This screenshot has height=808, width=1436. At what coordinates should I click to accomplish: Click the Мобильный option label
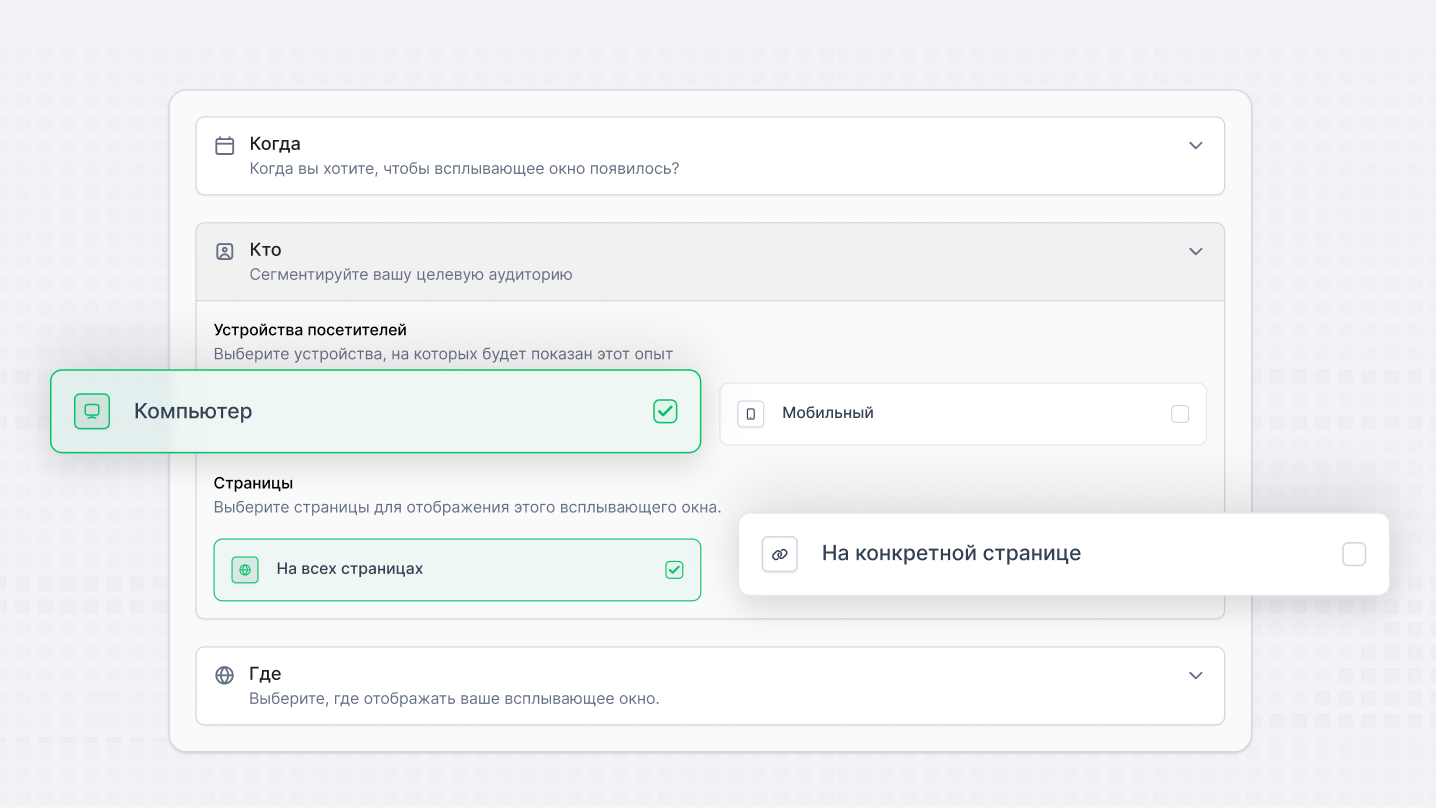[x=828, y=413]
